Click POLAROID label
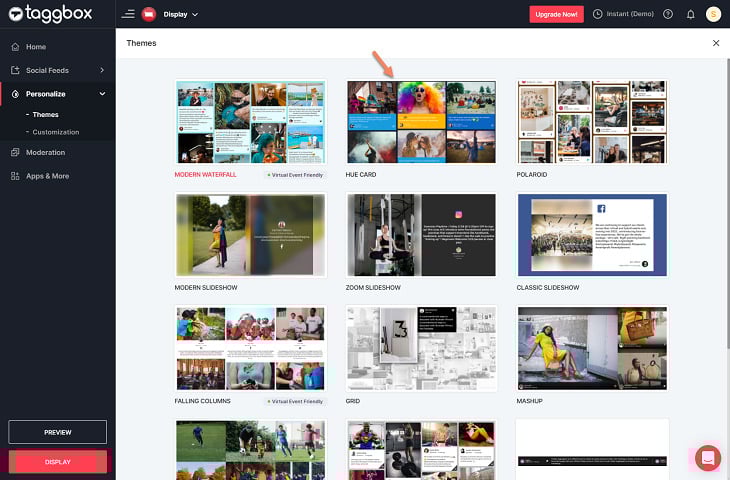 (532, 175)
